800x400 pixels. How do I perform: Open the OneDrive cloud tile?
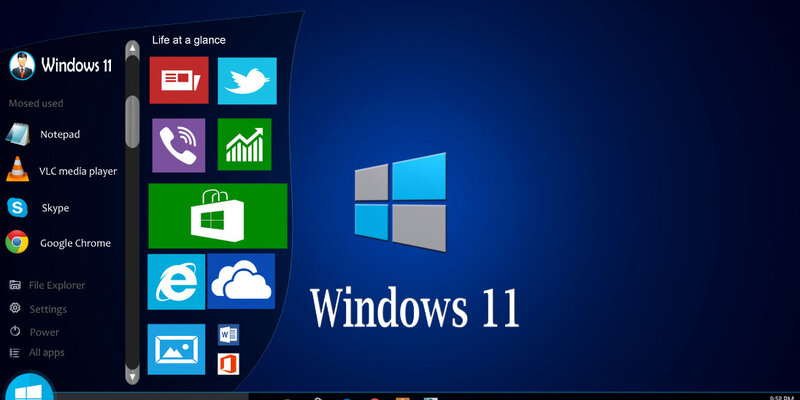tap(241, 281)
